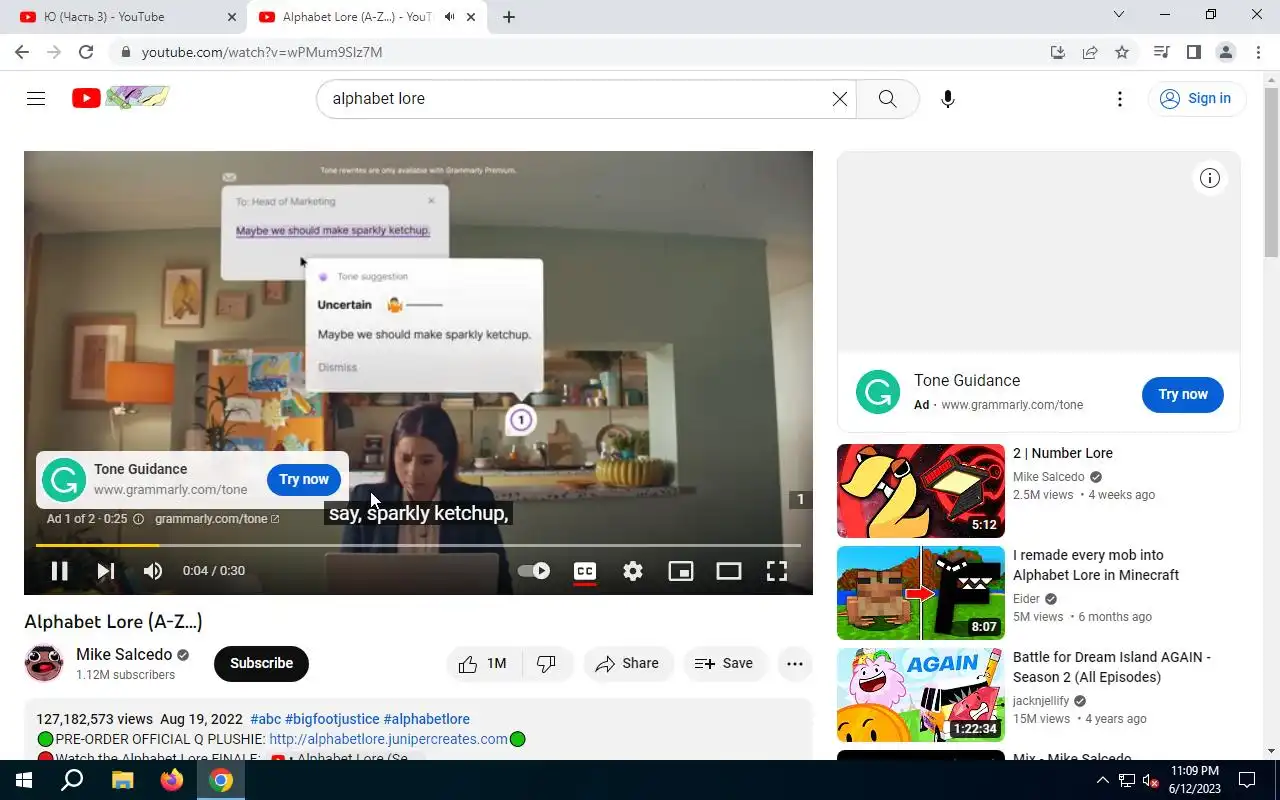Dislike the video

point(546,663)
